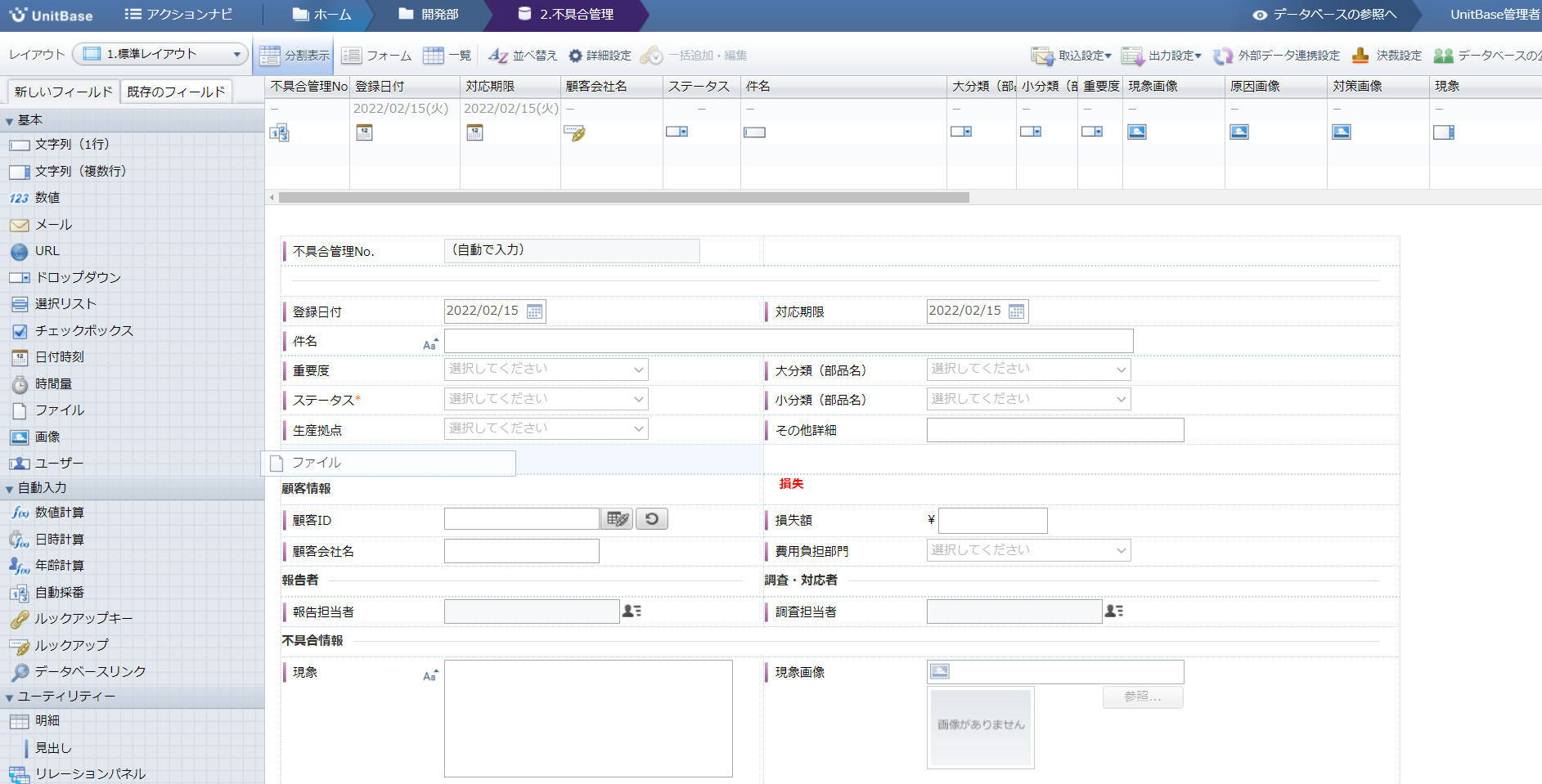Open the 出力設定 menu
This screenshot has width=1542, height=784.
click(x=1162, y=56)
